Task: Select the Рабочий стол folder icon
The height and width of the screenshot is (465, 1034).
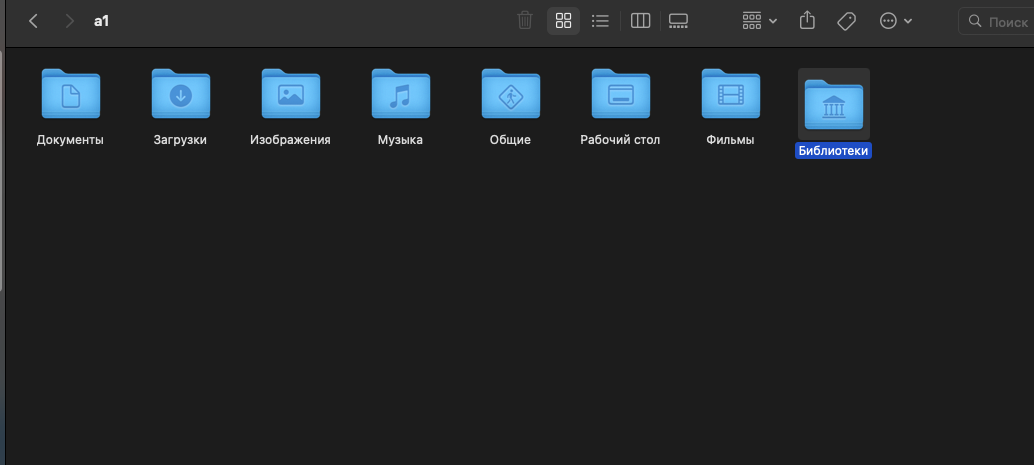Action: 621,93
